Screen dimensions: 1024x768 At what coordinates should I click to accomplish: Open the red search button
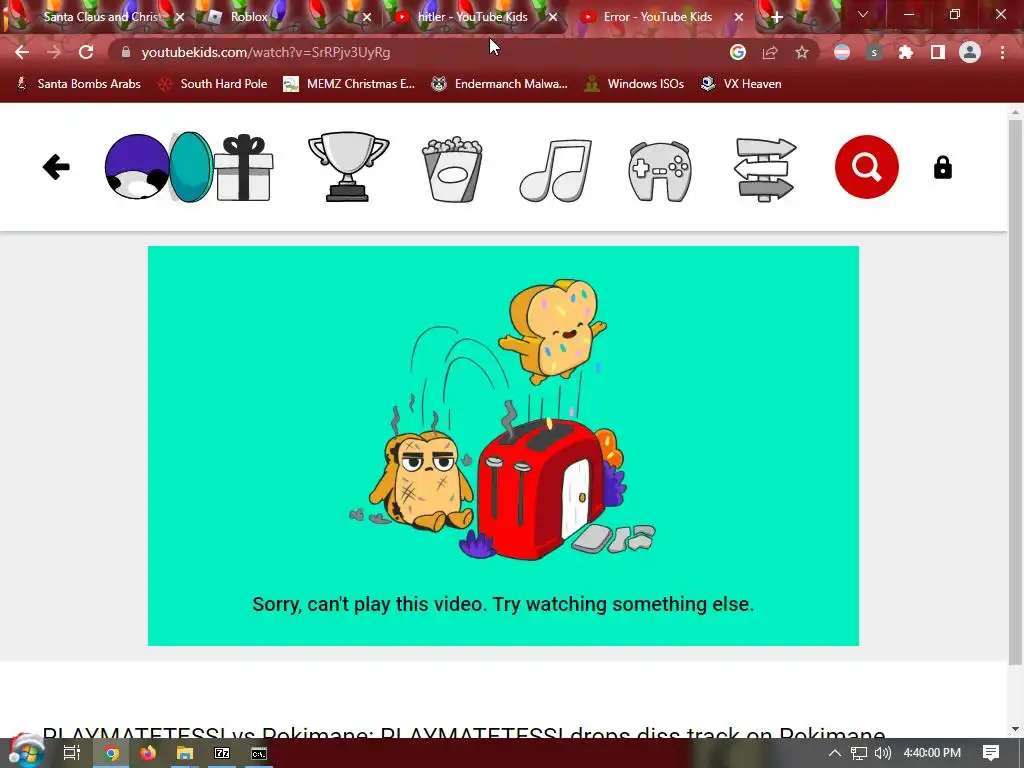click(867, 167)
